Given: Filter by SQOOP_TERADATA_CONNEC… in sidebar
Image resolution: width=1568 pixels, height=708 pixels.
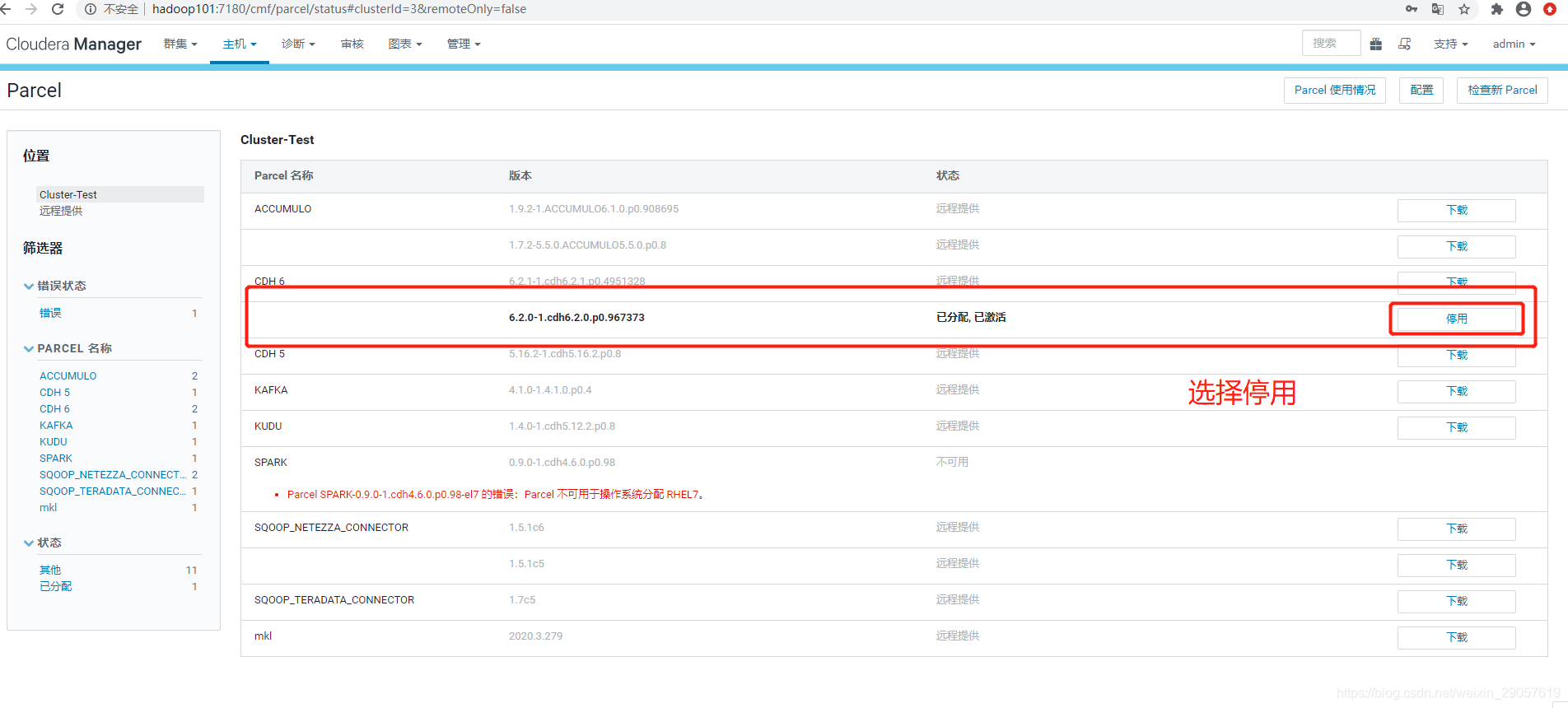Looking at the screenshot, I should coord(113,491).
